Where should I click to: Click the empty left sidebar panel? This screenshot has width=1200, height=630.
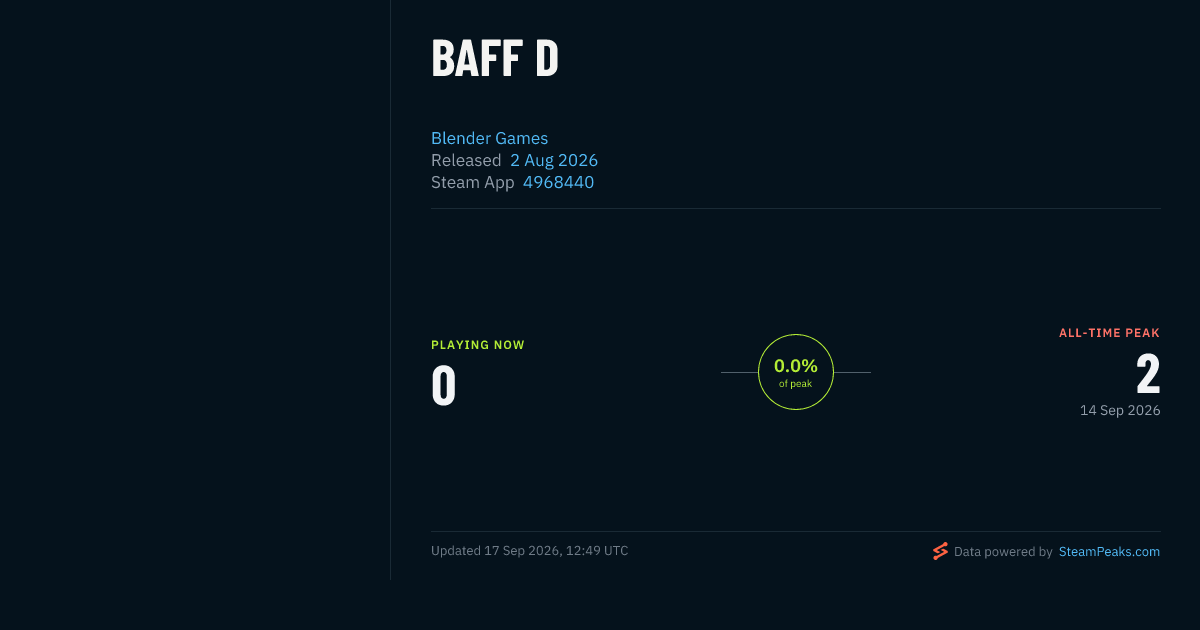(195, 290)
